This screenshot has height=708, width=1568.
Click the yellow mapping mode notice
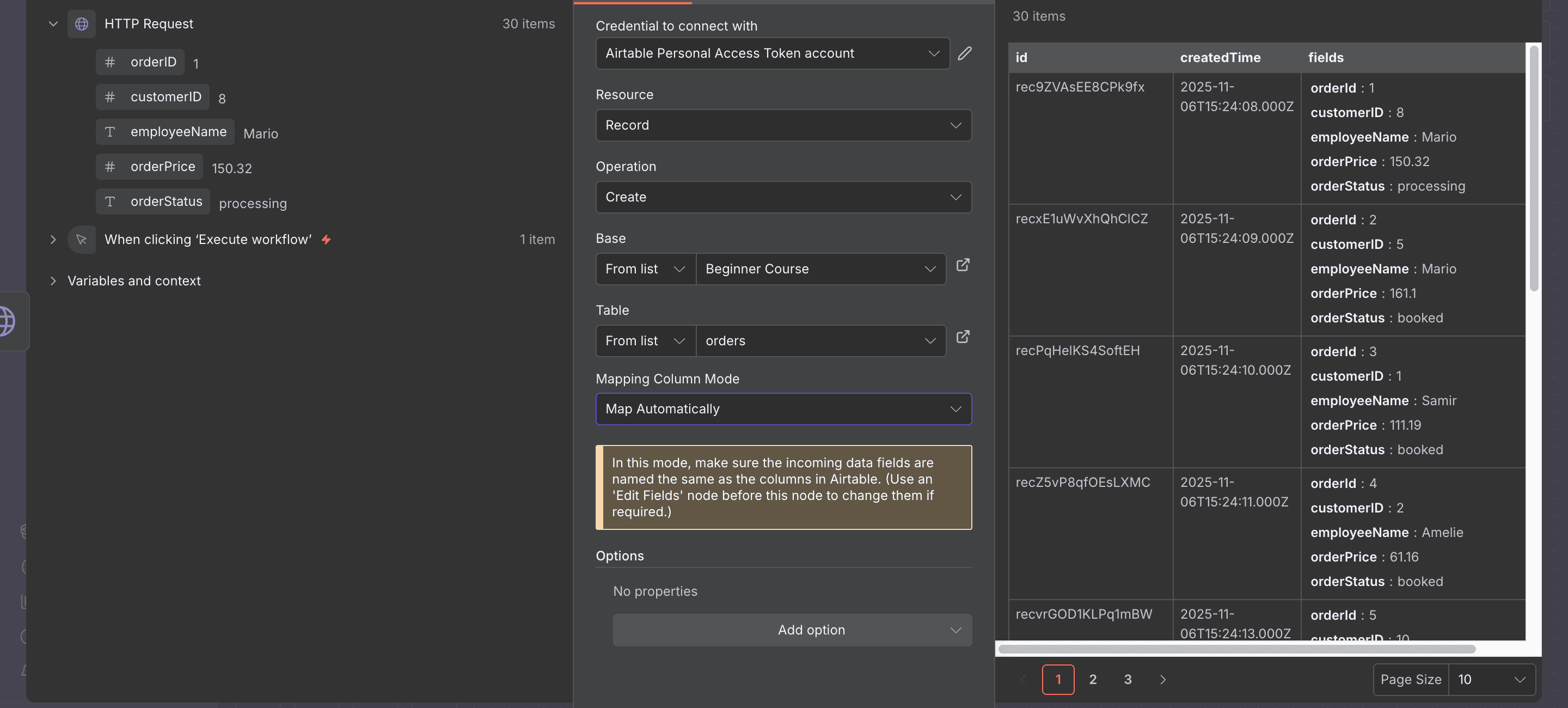783,487
